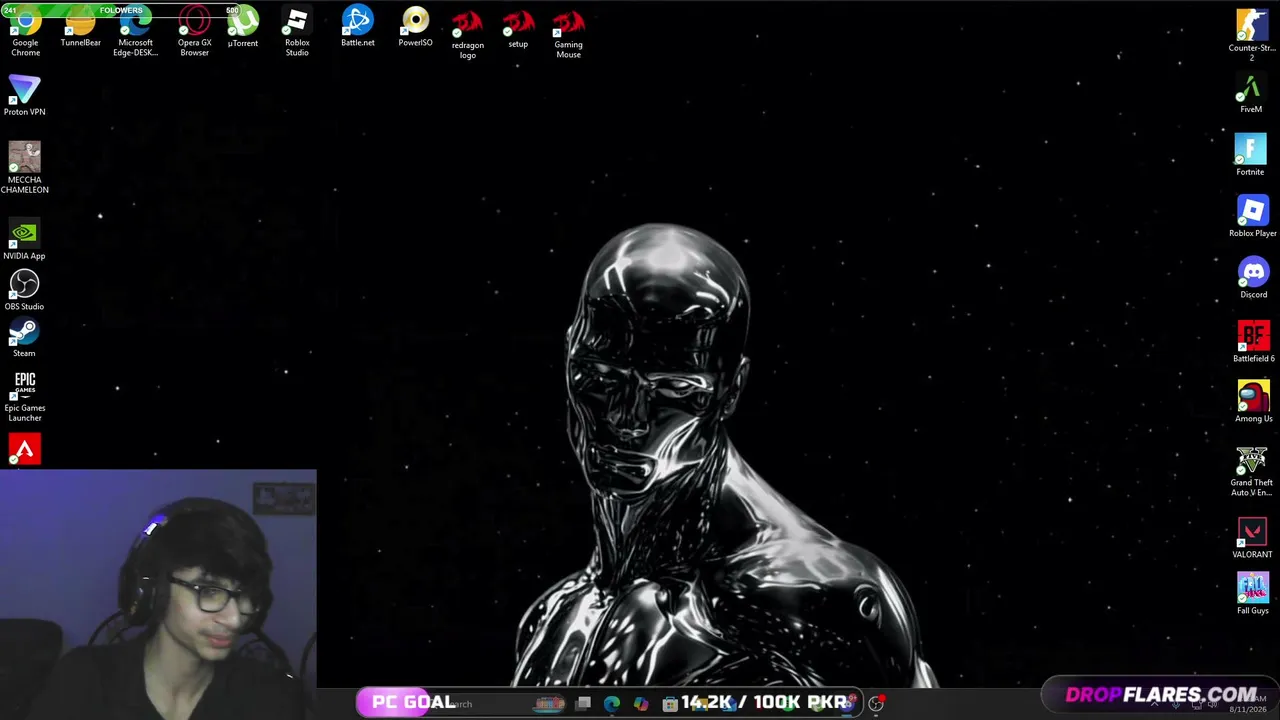Open Grand Theft Auto V shortcut
This screenshot has height=720, width=1280.
click(1251, 472)
